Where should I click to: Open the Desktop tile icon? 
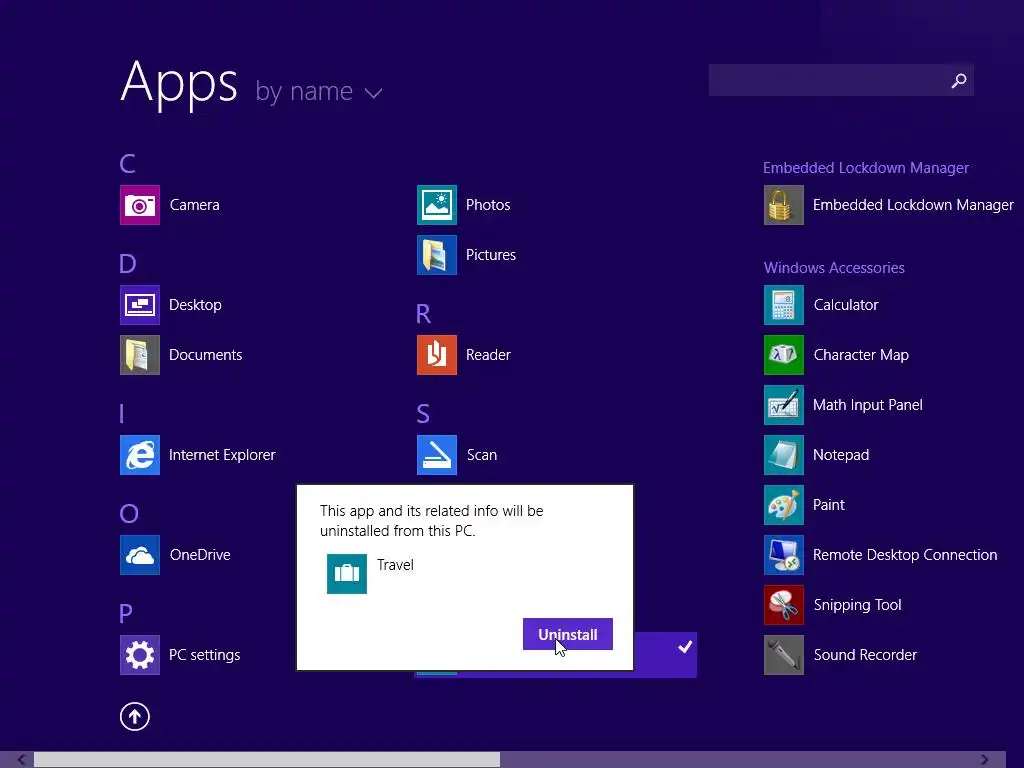pos(140,305)
